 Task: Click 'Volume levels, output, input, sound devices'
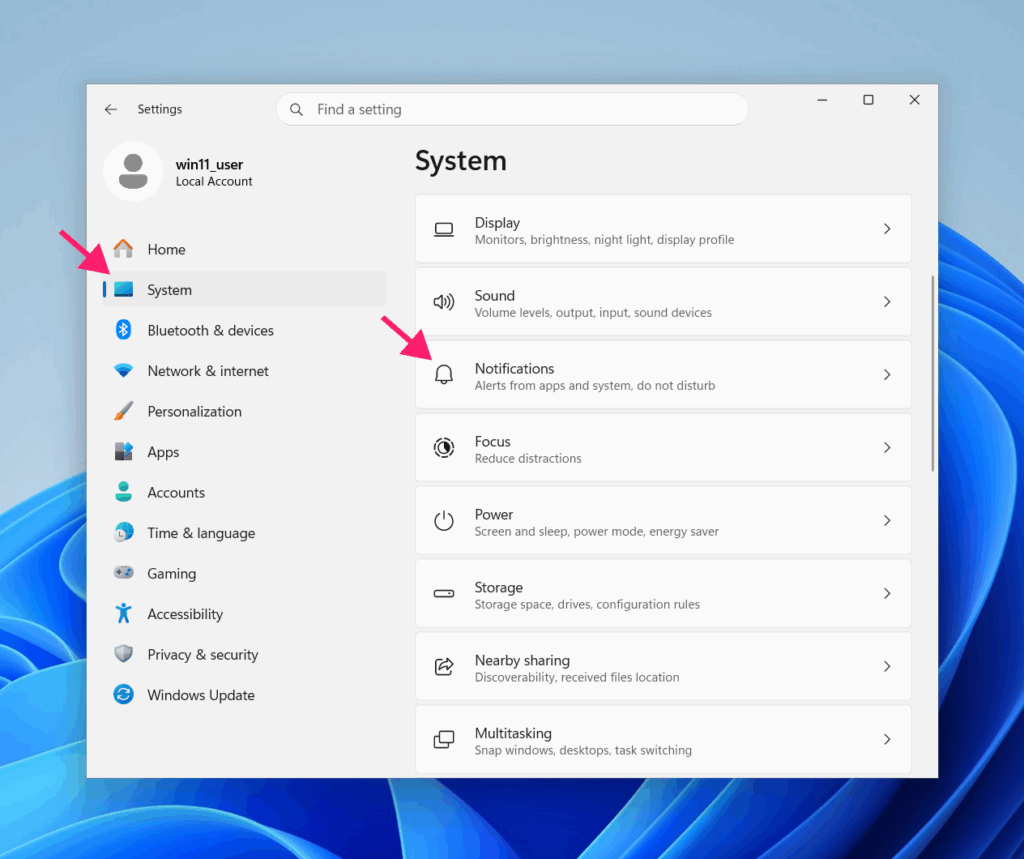click(x=593, y=313)
